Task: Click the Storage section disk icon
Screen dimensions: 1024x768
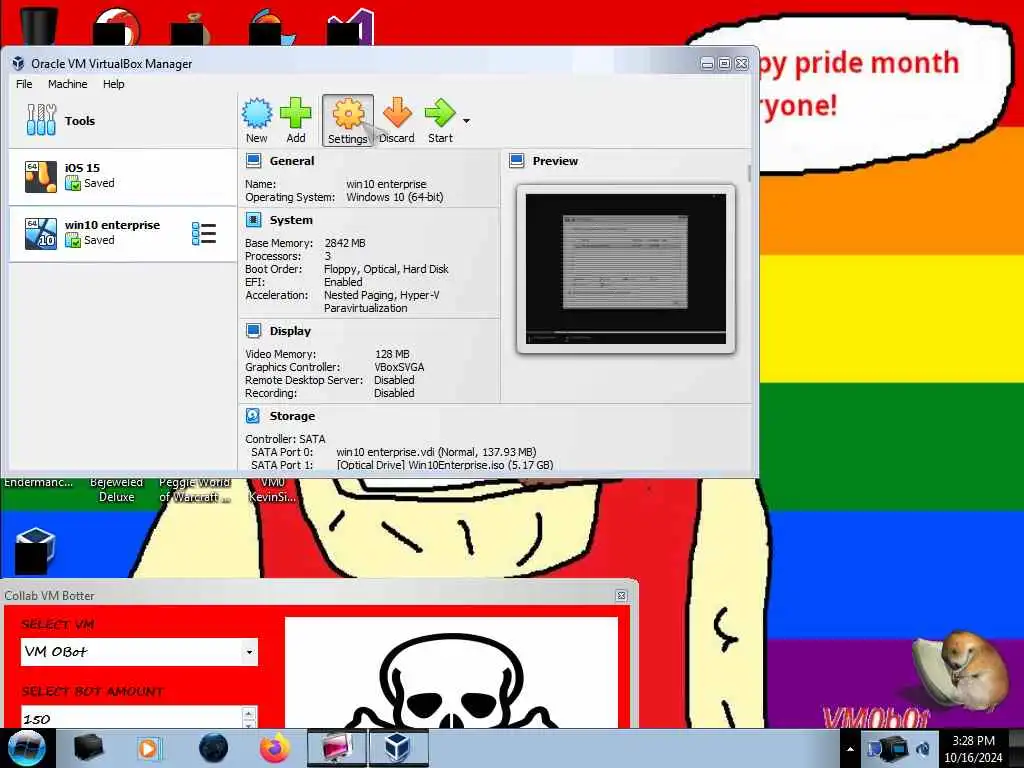Action: coord(253,416)
